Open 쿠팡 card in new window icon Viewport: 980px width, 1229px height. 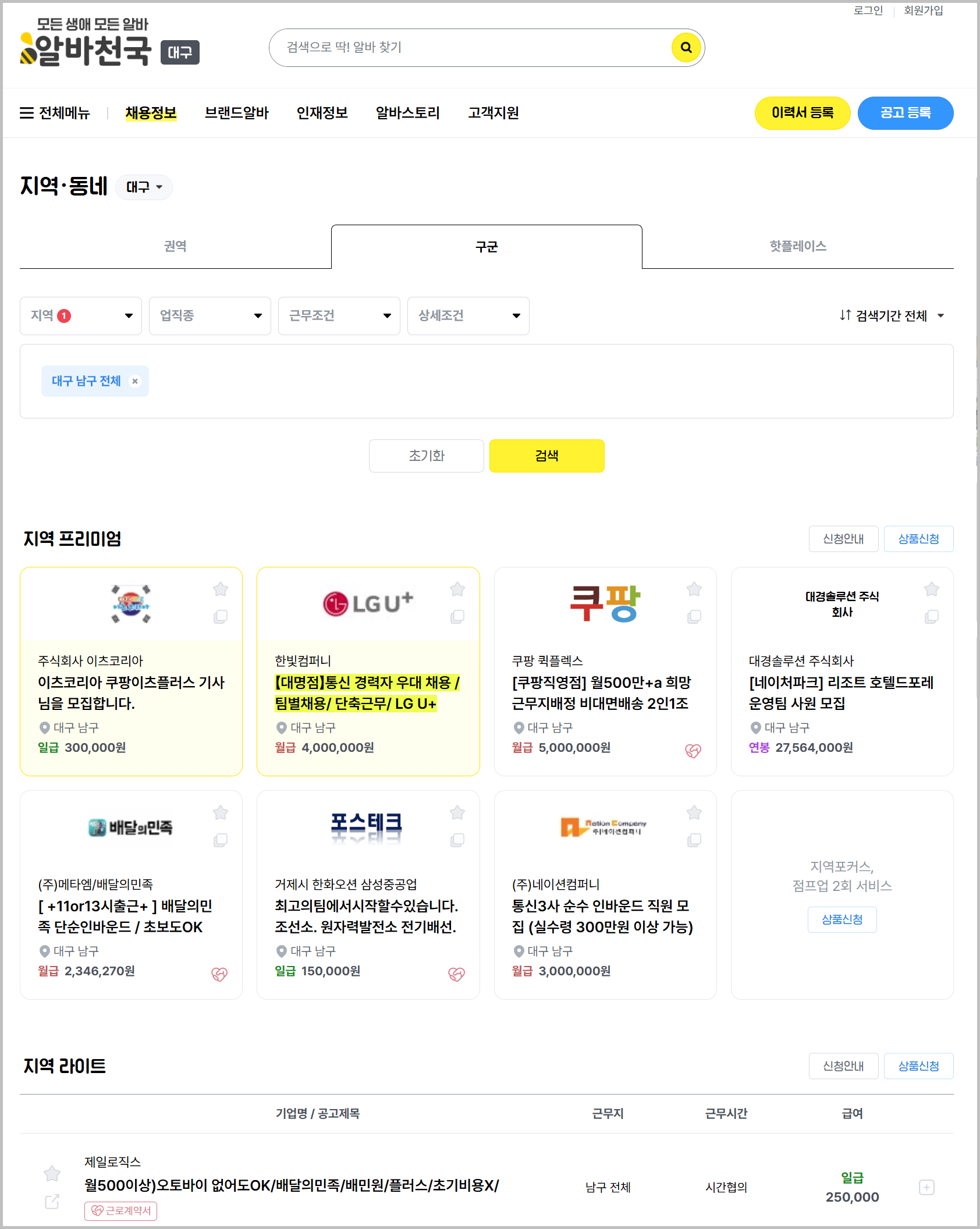[x=694, y=616]
